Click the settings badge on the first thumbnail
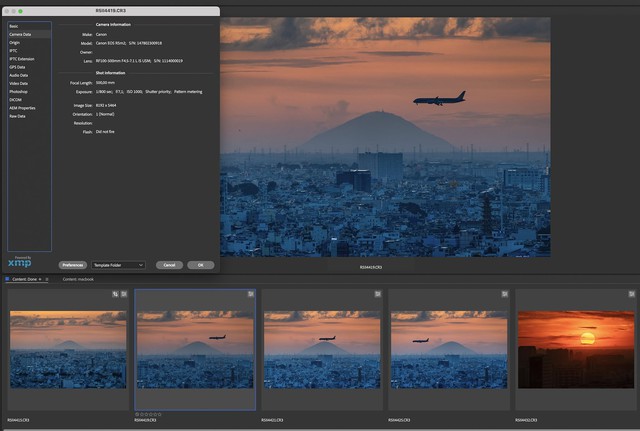Image resolution: width=640 pixels, height=431 pixels. coord(124,294)
